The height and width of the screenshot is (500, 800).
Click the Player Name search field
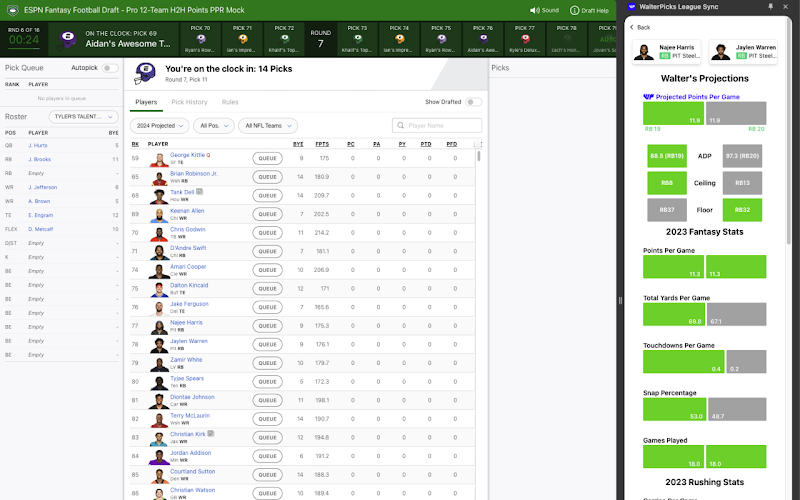pyautogui.click(x=437, y=126)
